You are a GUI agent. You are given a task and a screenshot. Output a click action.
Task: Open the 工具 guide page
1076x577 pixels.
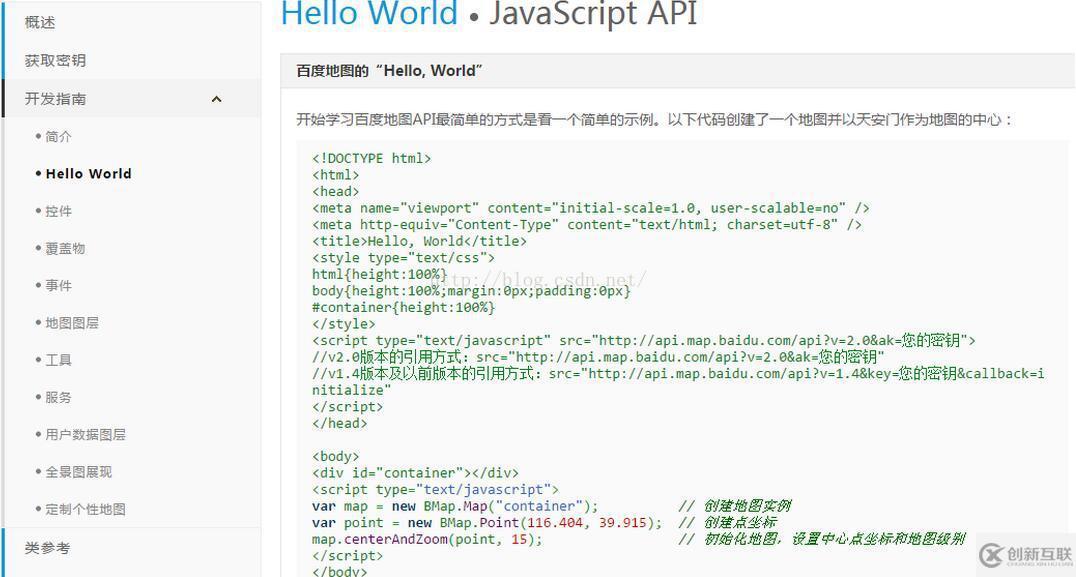58,360
